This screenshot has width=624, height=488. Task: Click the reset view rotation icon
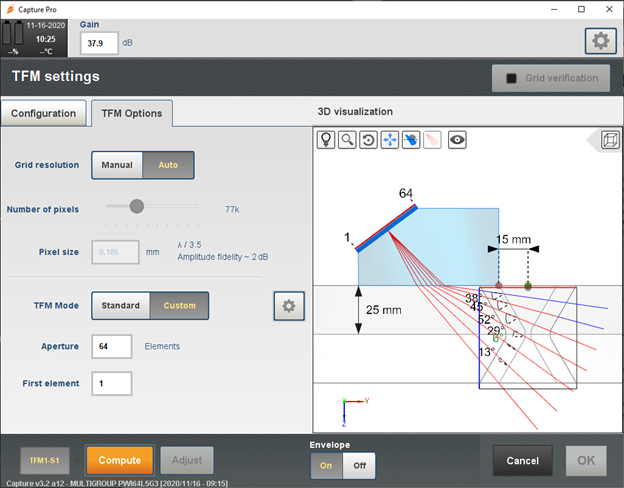pyautogui.click(x=369, y=140)
